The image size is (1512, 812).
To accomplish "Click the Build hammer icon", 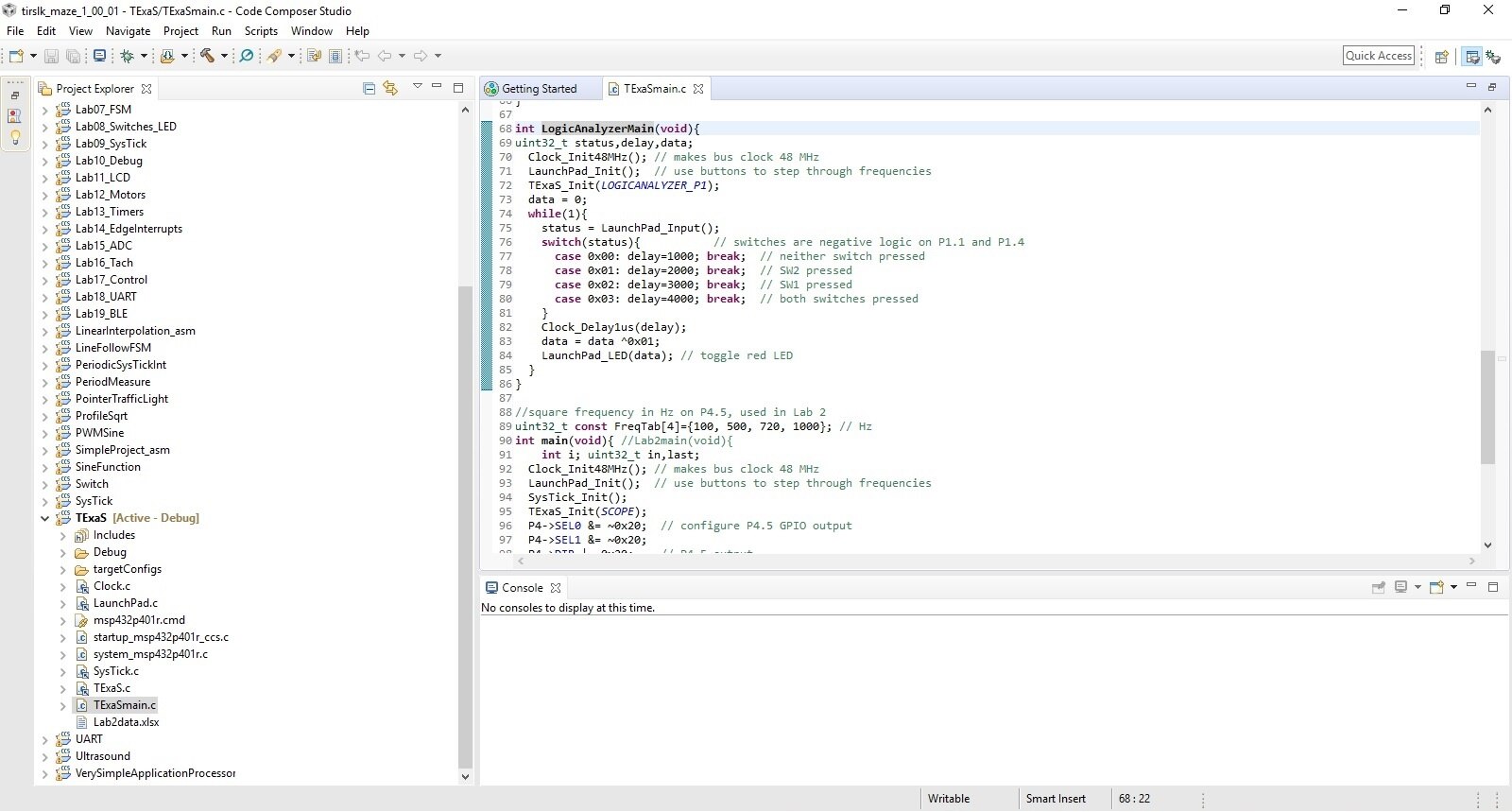I will click(207, 56).
